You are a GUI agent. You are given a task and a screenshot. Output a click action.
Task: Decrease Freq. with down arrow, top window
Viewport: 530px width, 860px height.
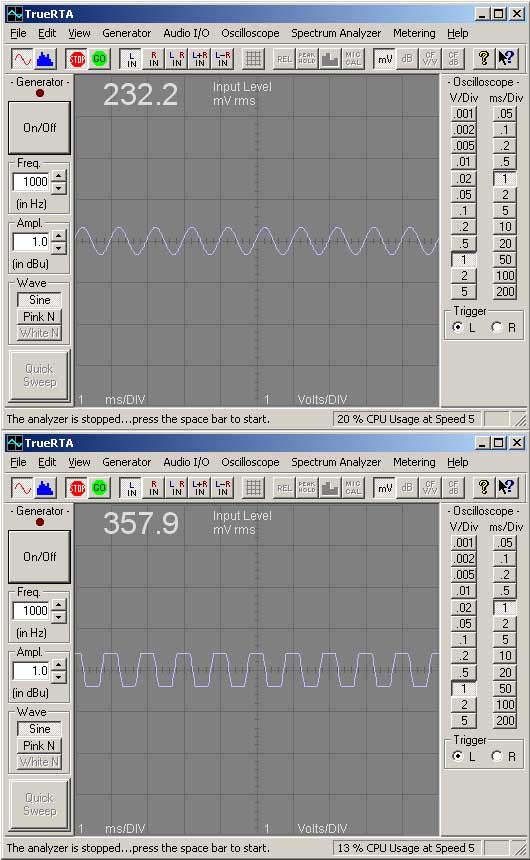(x=59, y=188)
